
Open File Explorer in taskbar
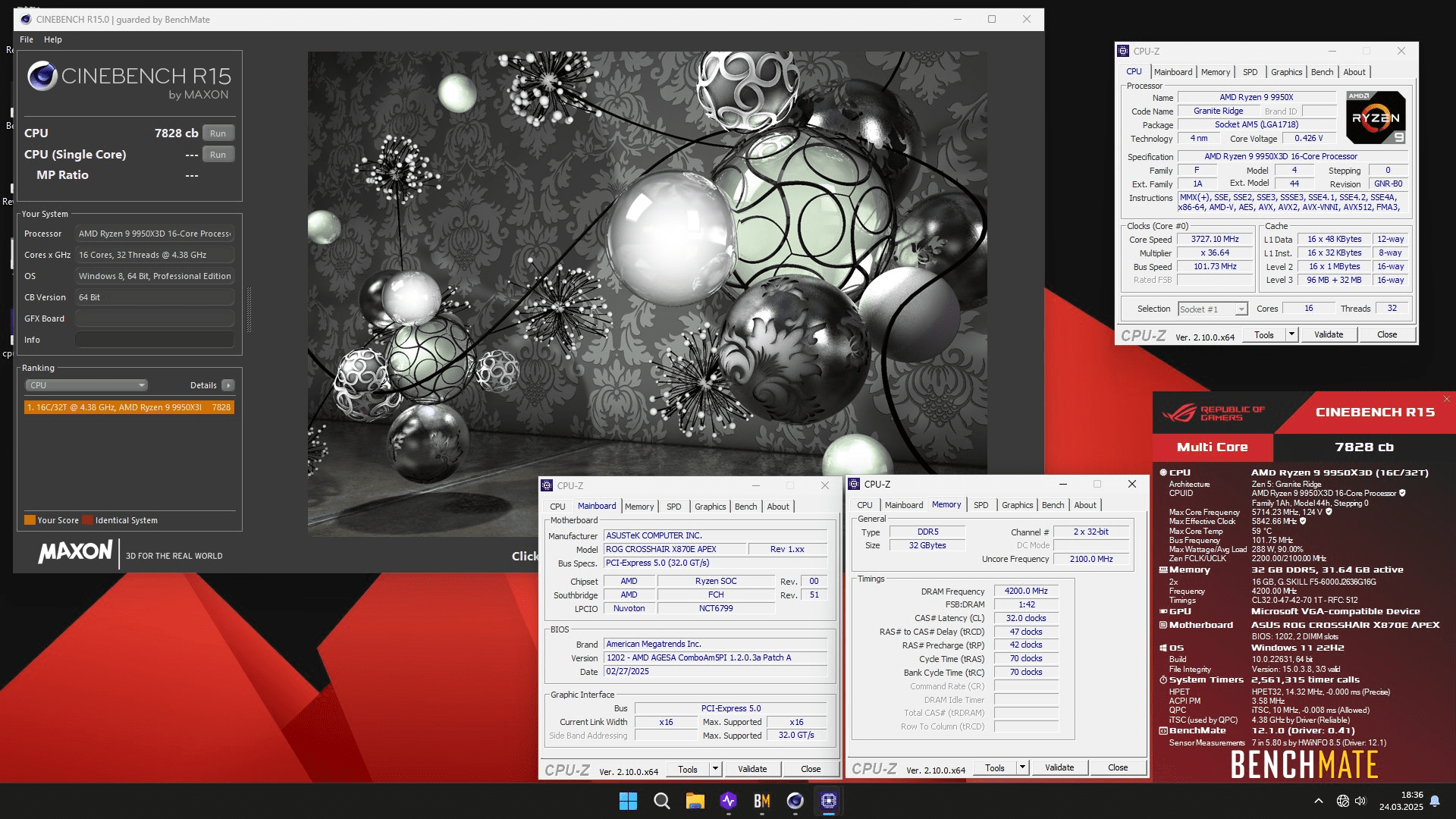(695, 801)
